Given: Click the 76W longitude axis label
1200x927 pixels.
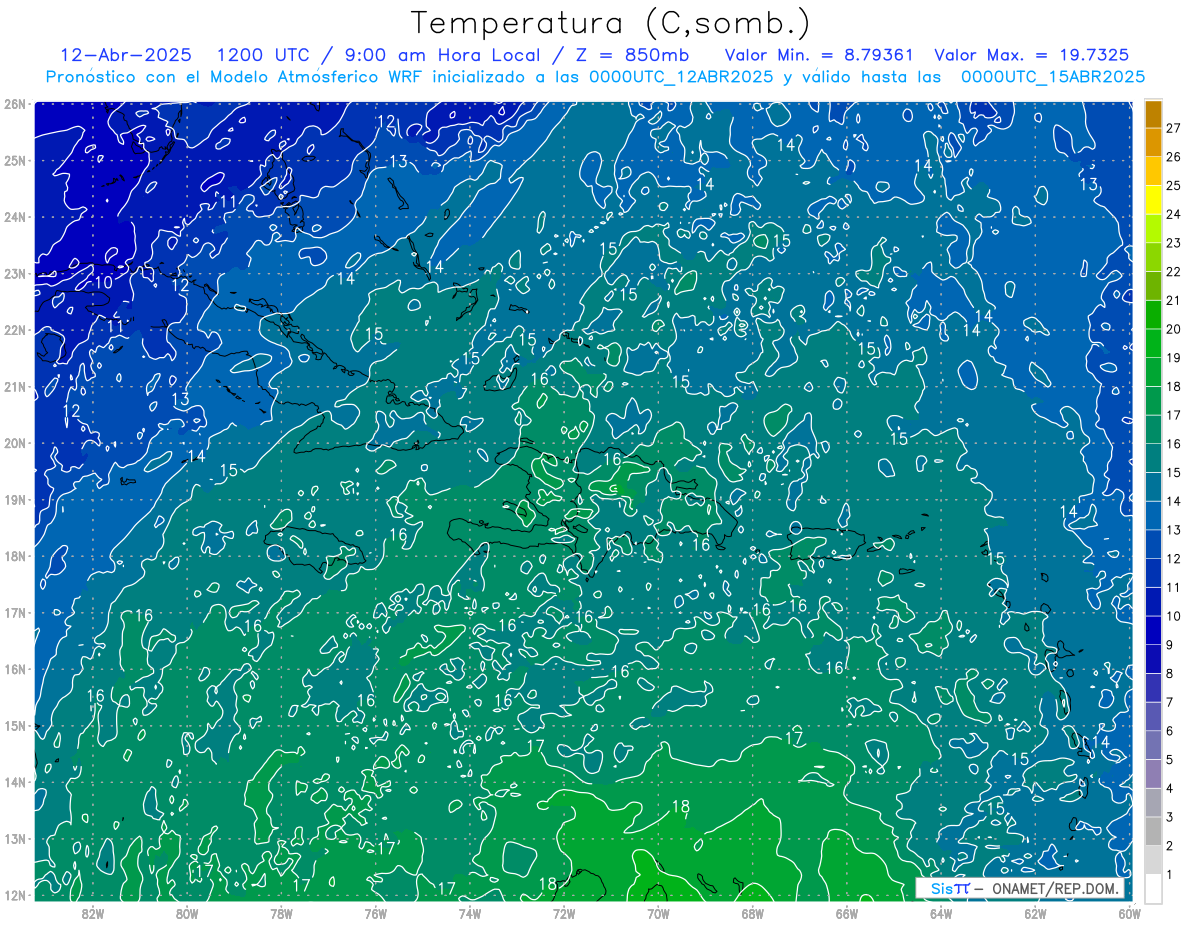Looking at the screenshot, I should tap(375, 913).
